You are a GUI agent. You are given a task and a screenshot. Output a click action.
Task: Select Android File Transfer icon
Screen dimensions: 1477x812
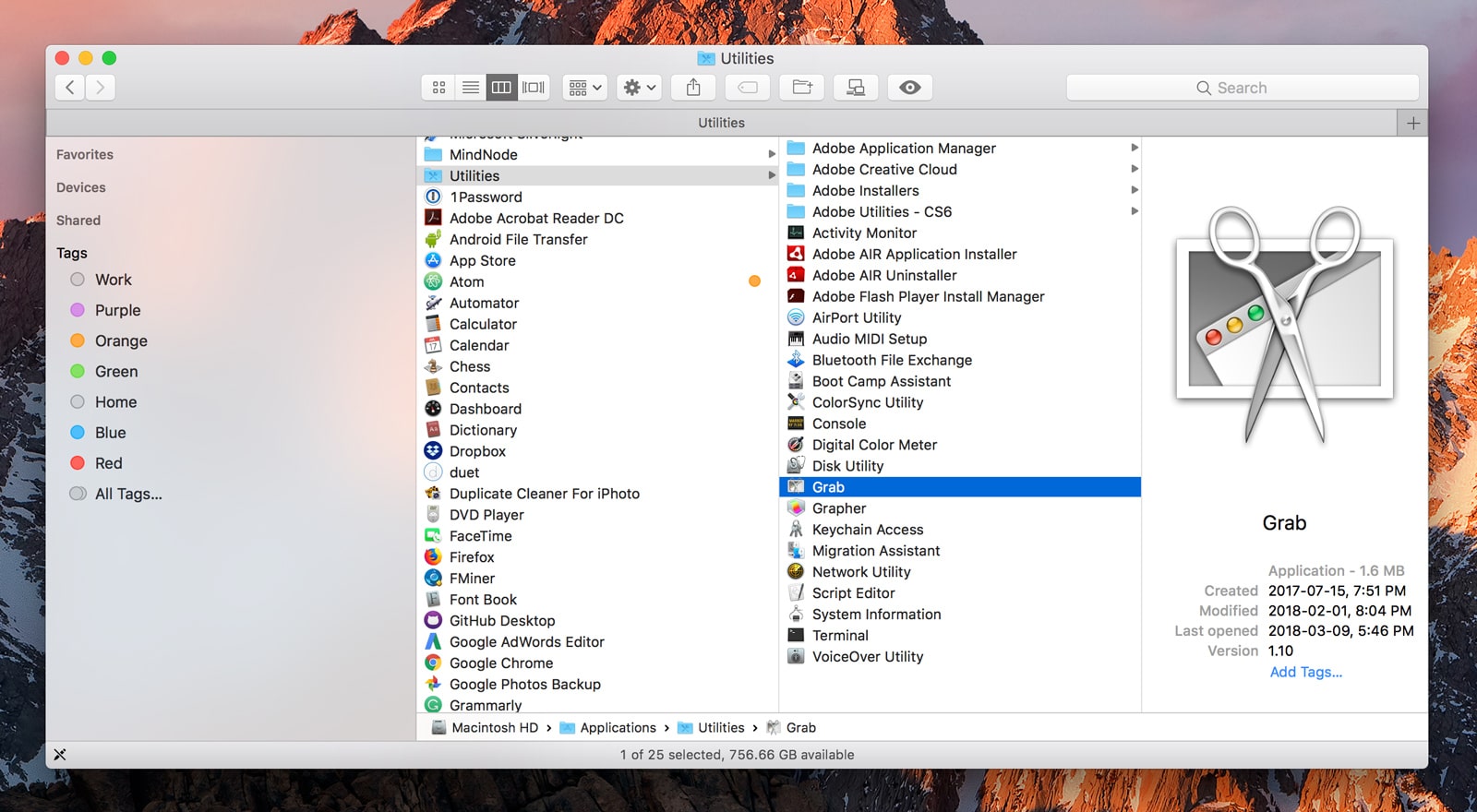click(x=433, y=239)
